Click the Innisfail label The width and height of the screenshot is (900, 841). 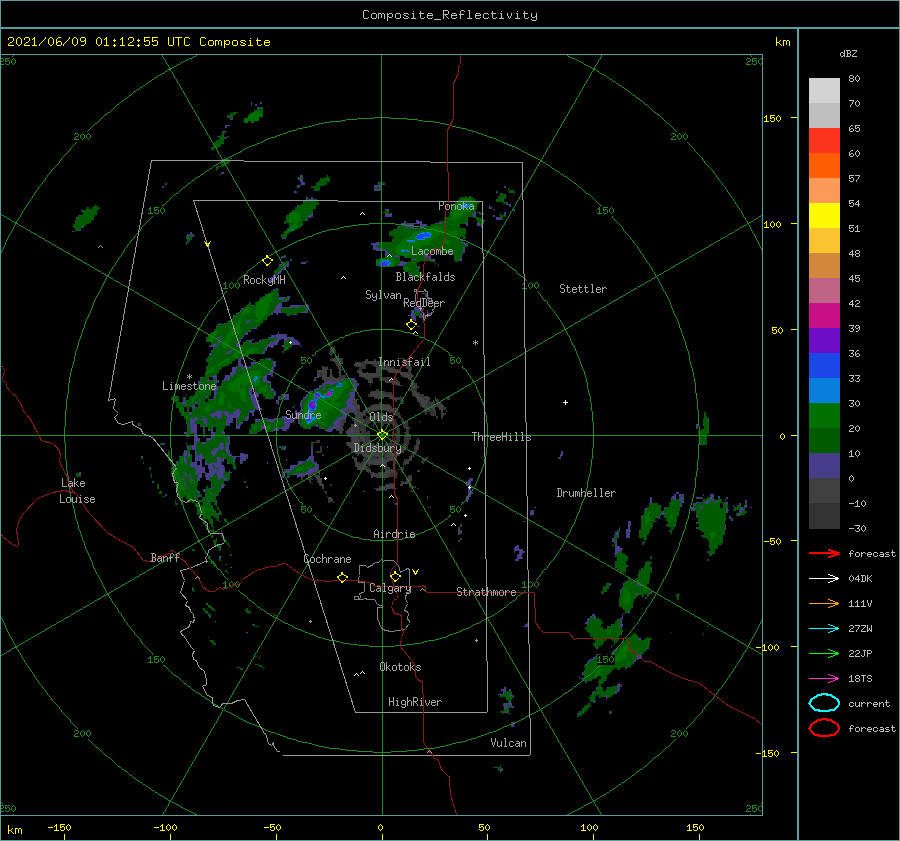pyautogui.click(x=404, y=362)
